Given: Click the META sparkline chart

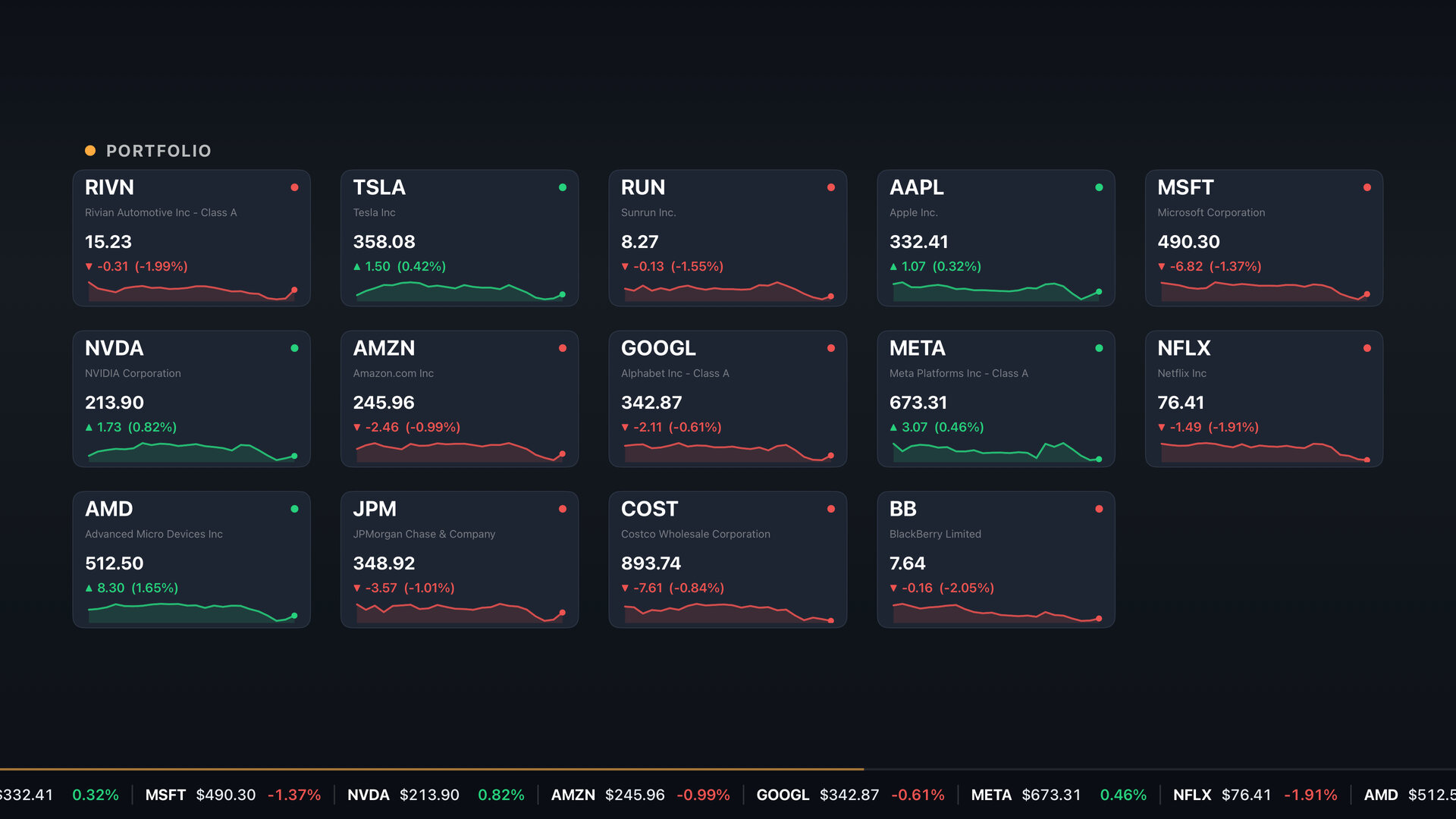Looking at the screenshot, I should pyautogui.click(x=996, y=452).
